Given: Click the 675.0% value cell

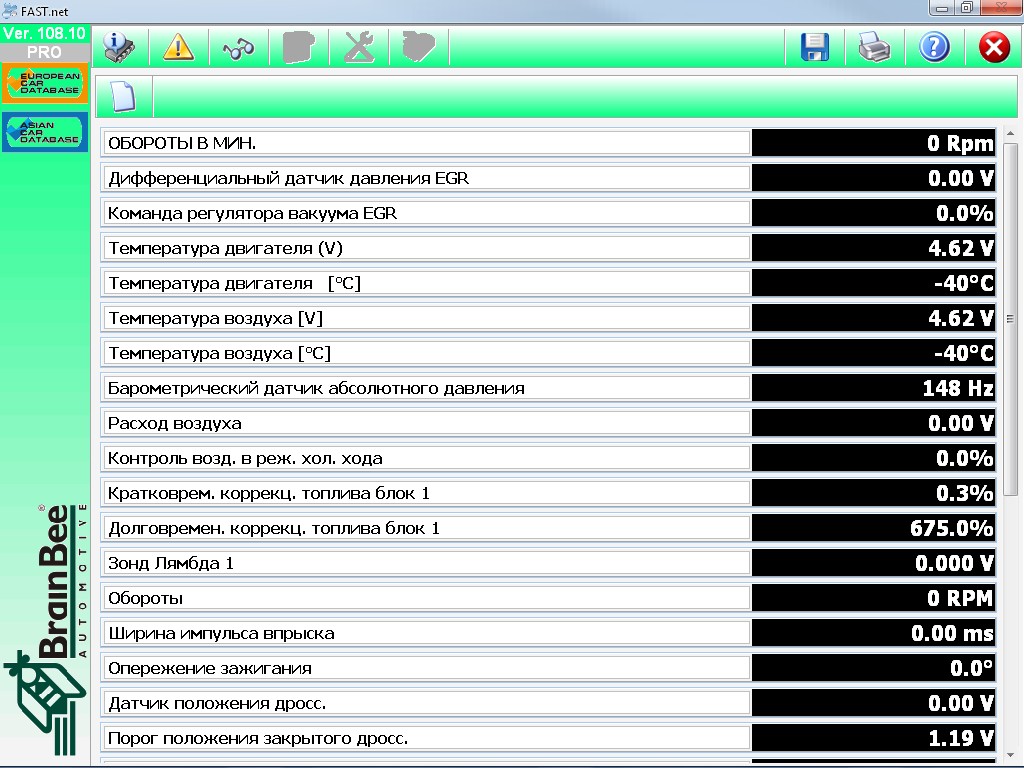Looking at the screenshot, I should [x=874, y=528].
